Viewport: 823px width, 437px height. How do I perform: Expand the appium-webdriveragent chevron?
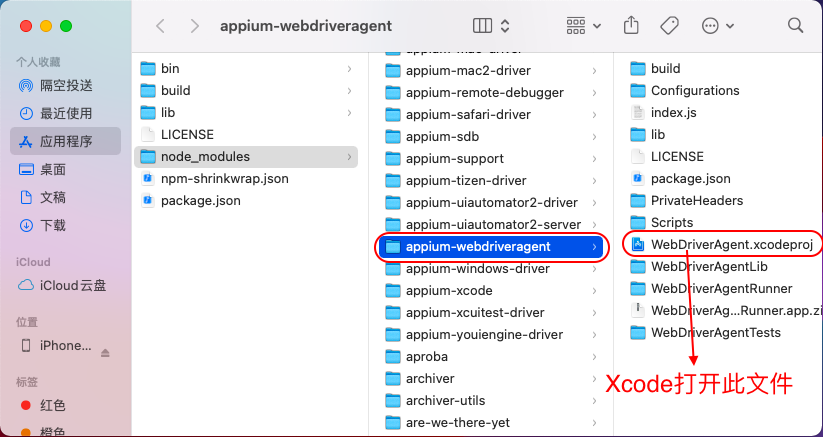pyautogui.click(x=594, y=247)
